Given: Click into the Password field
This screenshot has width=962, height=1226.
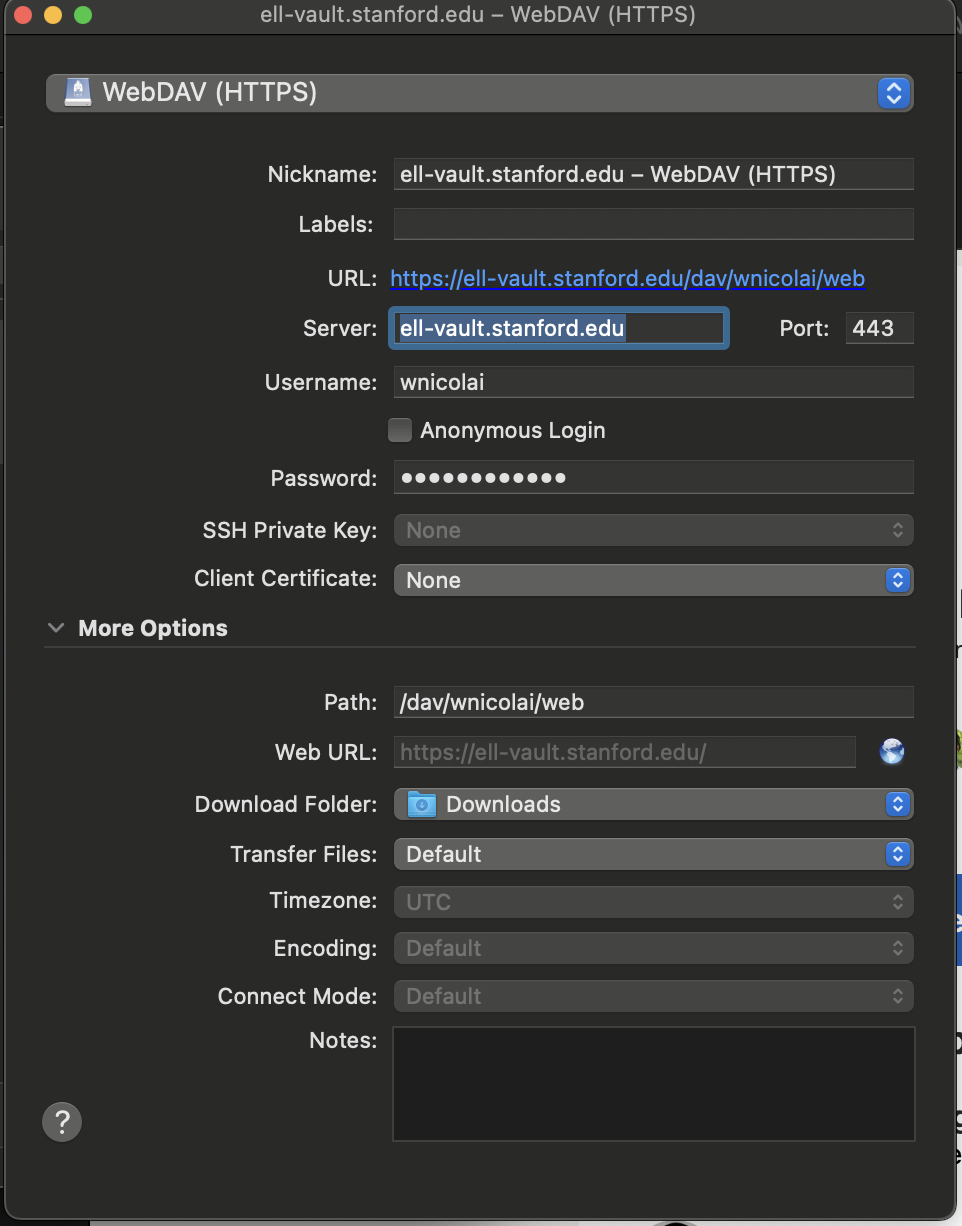Looking at the screenshot, I should [x=653, y=478].
